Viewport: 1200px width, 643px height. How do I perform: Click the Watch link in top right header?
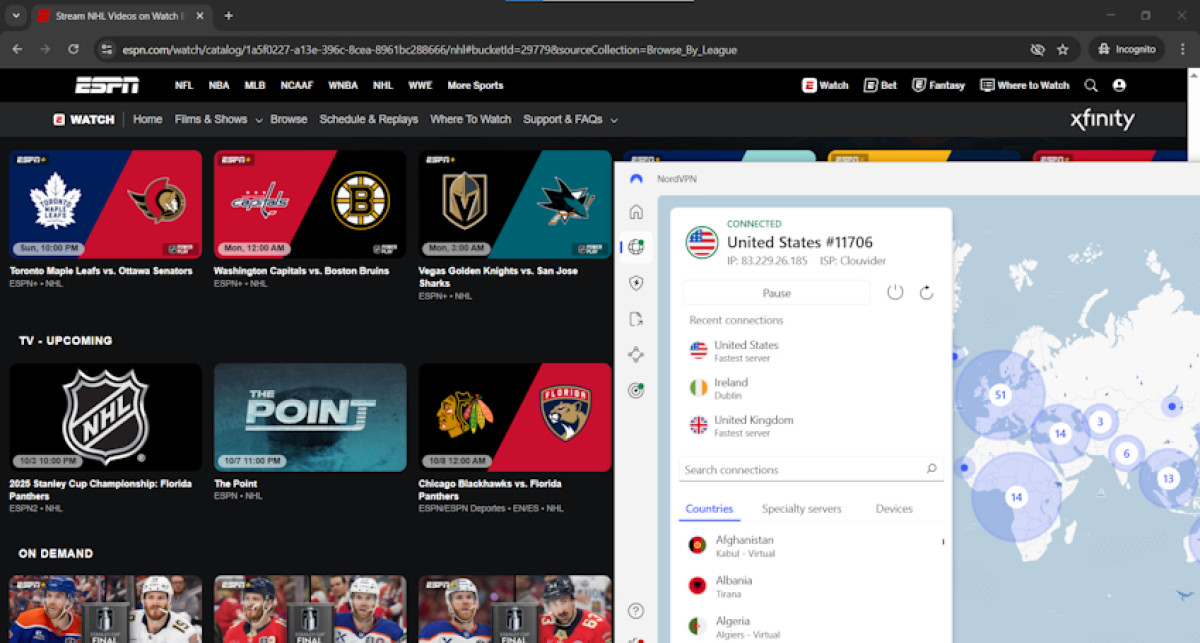coord(825,85)
